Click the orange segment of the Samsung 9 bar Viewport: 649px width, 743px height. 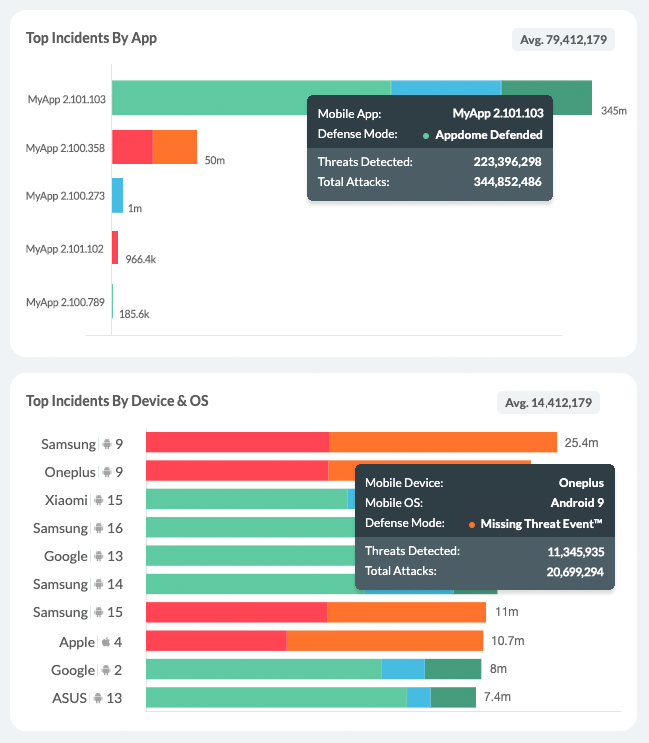point(442,442)
